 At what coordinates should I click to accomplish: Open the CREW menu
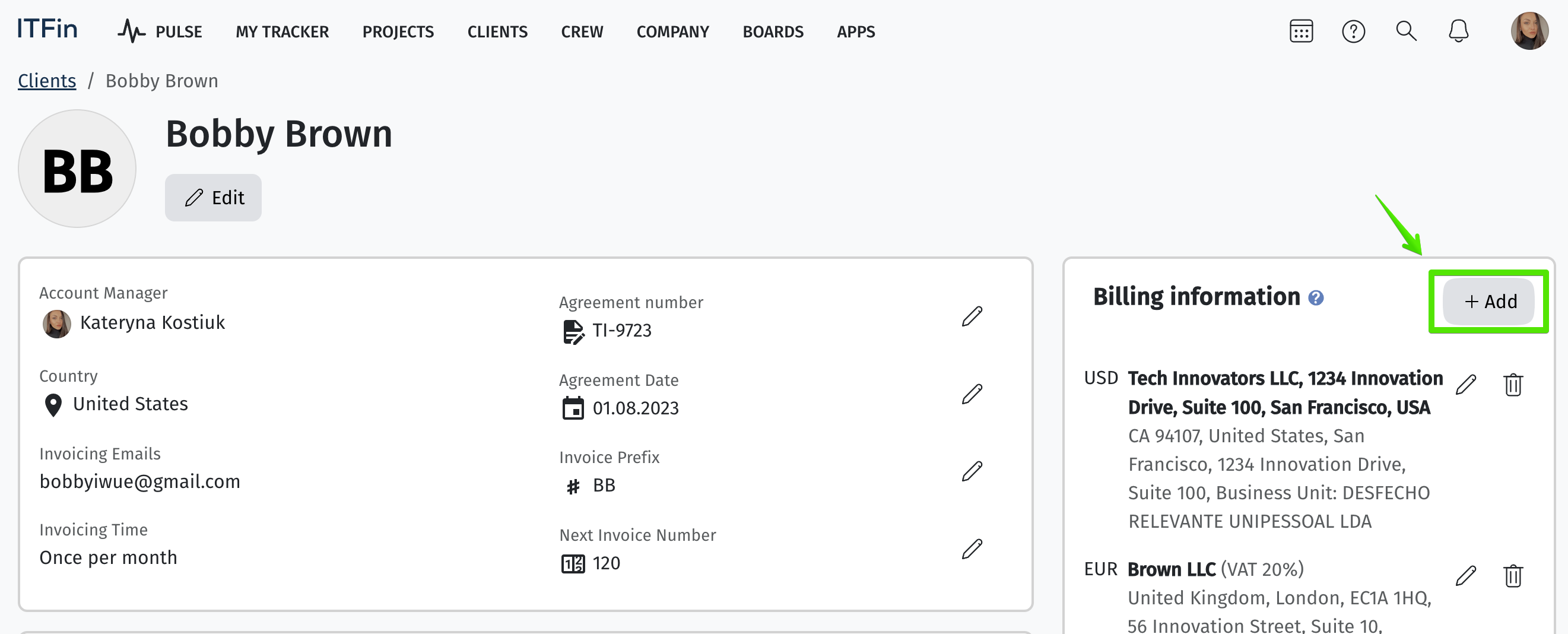tap(582, 31)
